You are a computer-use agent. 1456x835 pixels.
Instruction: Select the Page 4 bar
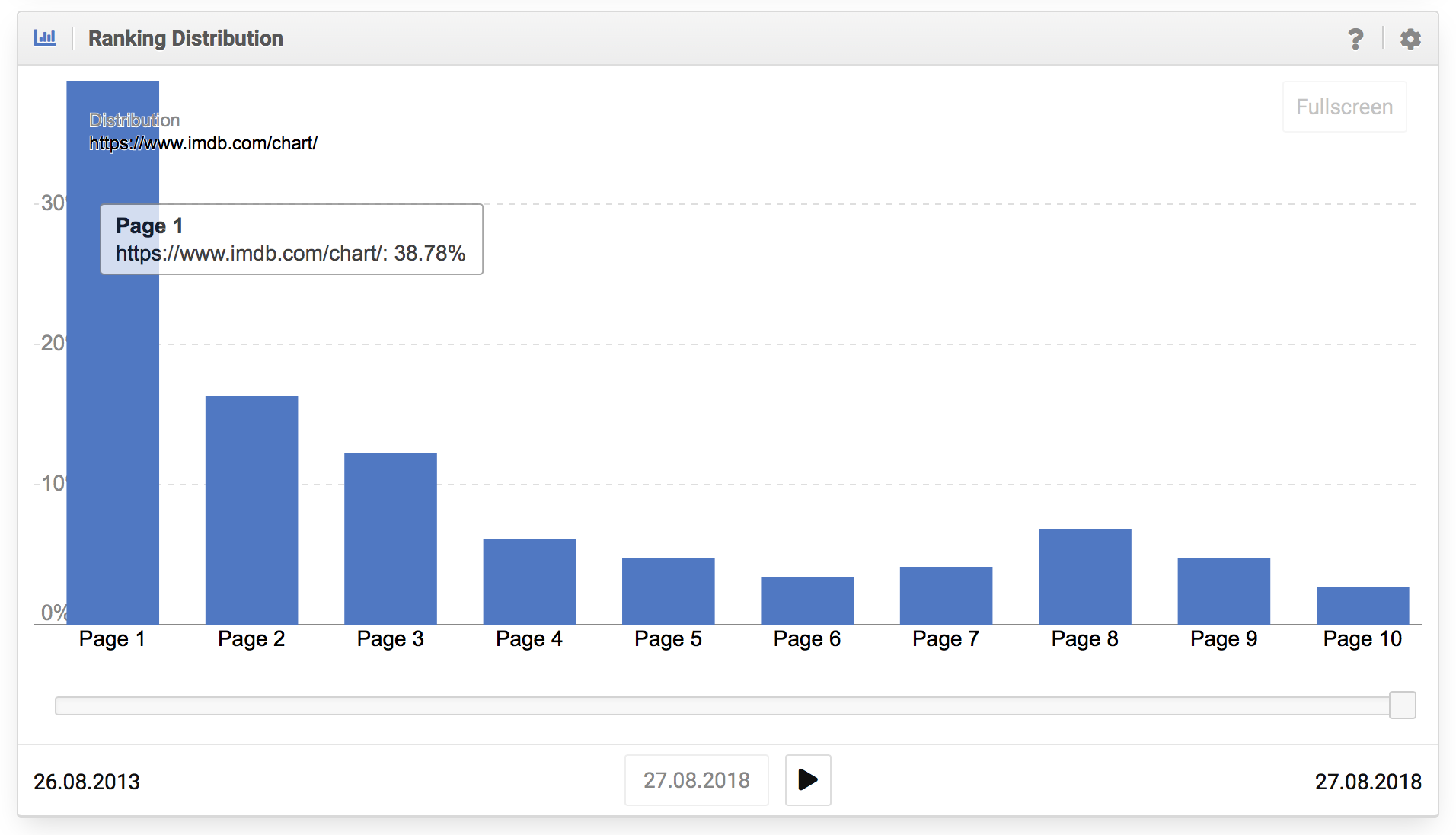(x=529, y=581)
